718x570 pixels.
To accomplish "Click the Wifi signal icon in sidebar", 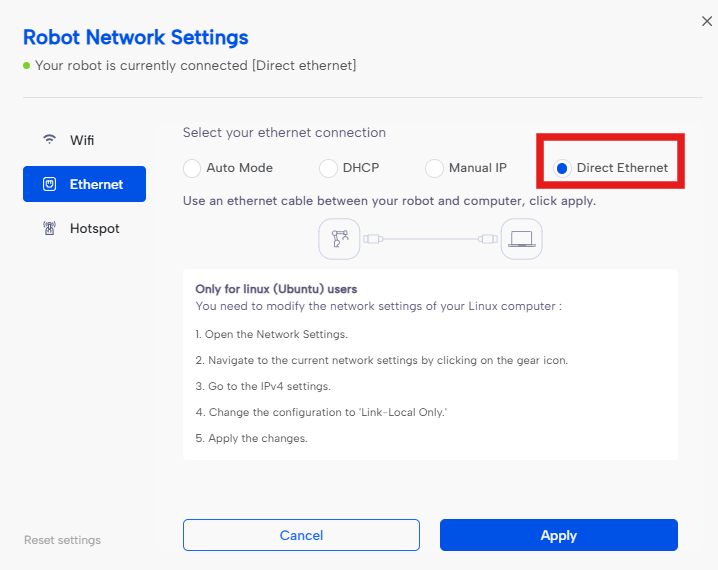I will (x=49, y=140).
